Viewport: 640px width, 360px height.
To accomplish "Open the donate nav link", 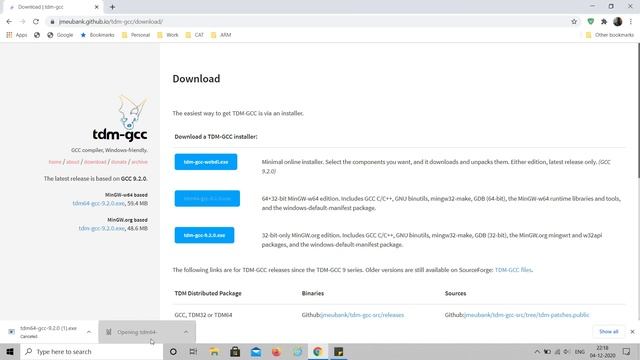I will click(119, 162).
